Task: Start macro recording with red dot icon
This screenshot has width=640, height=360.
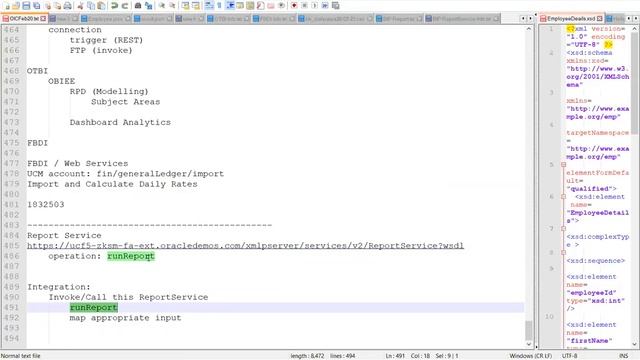Action: [x=294, y=6]
